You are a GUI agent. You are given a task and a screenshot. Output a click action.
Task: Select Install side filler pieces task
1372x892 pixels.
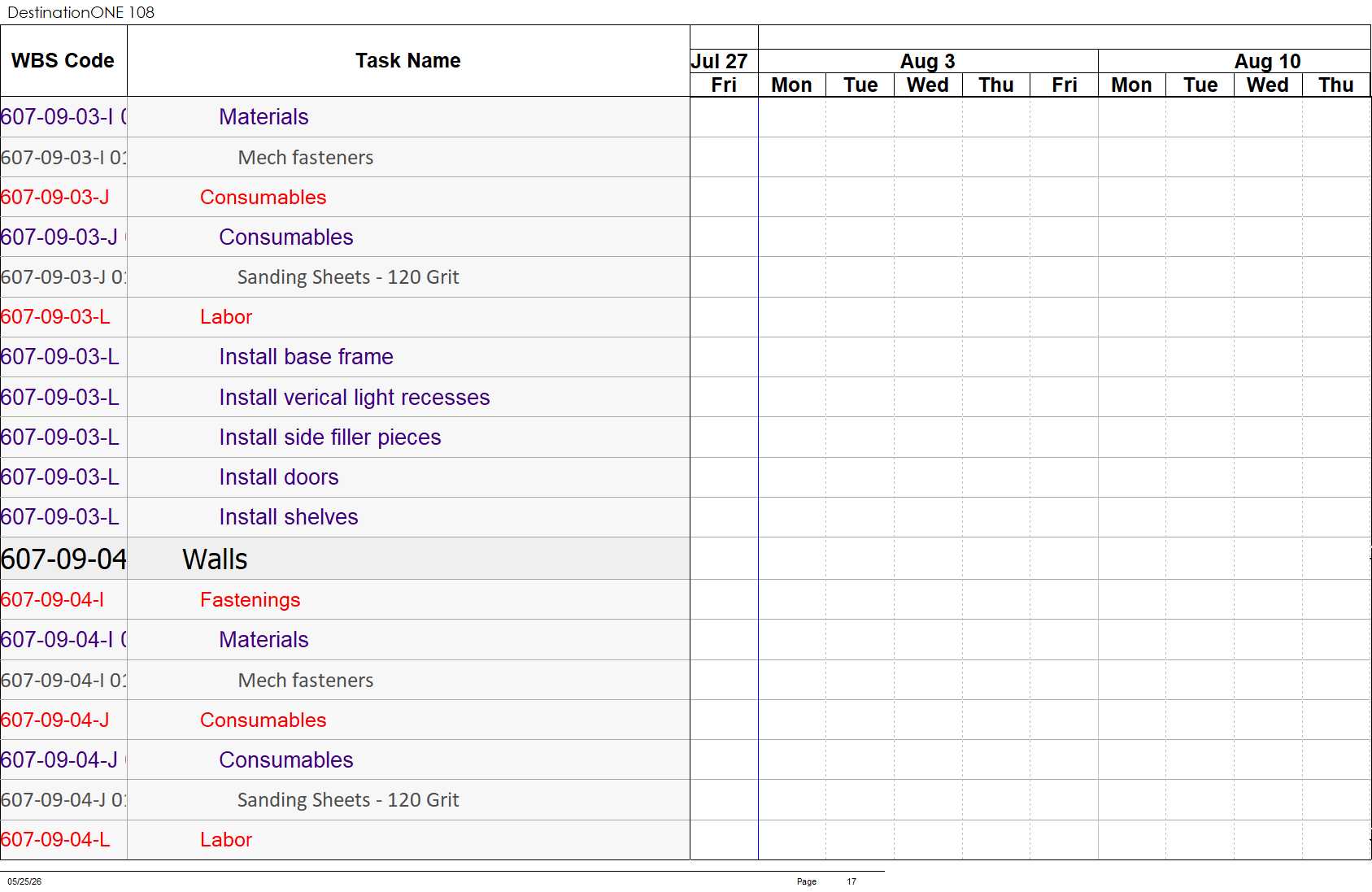[408, 437]
